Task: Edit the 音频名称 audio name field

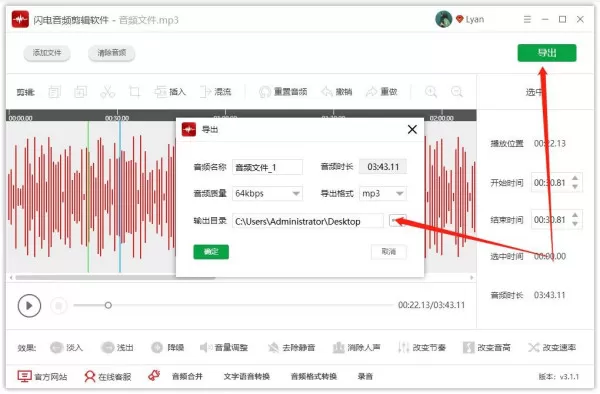Action: pyautogui.click(x=267, y=167)
